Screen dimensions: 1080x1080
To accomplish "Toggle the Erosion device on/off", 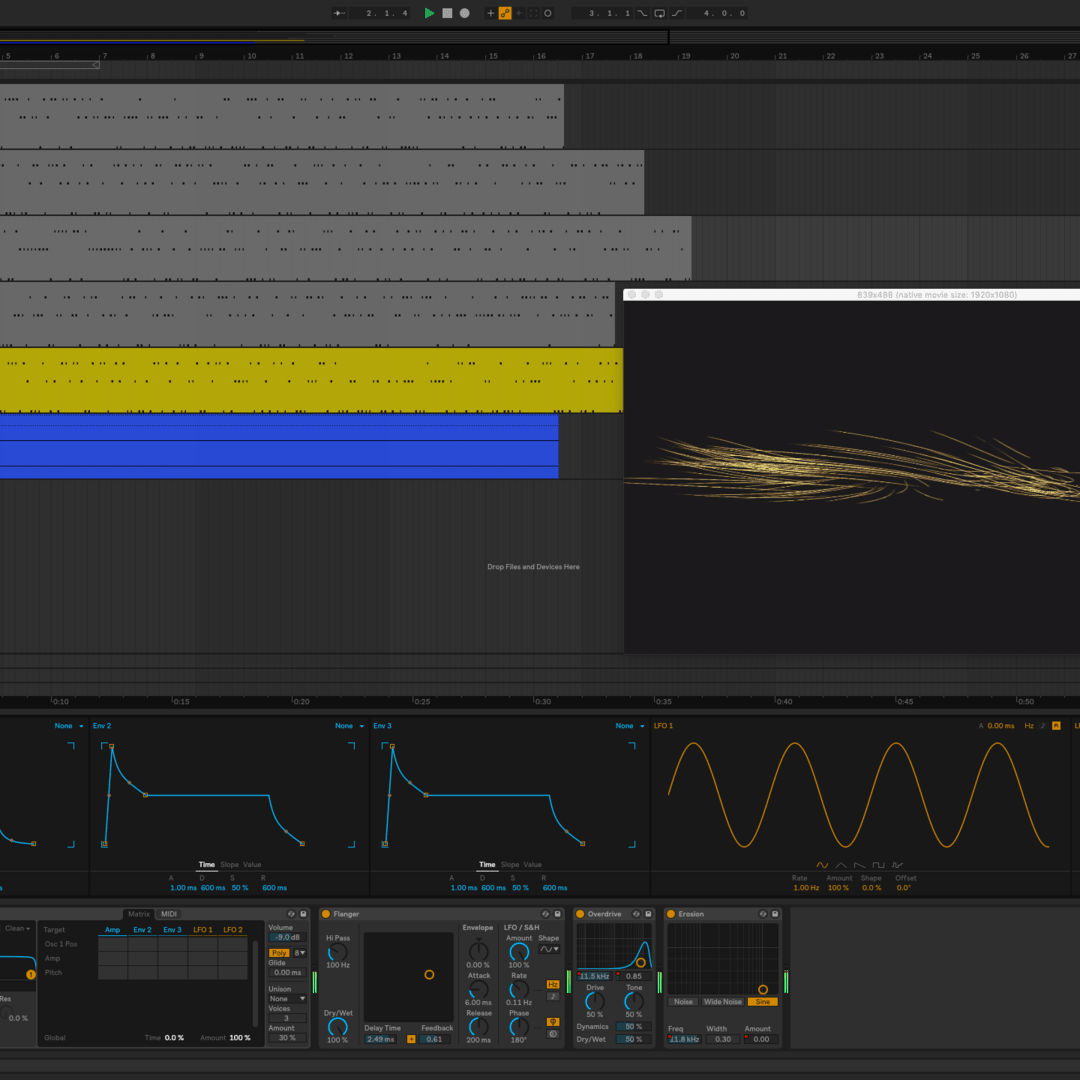I will click(671, 914).
